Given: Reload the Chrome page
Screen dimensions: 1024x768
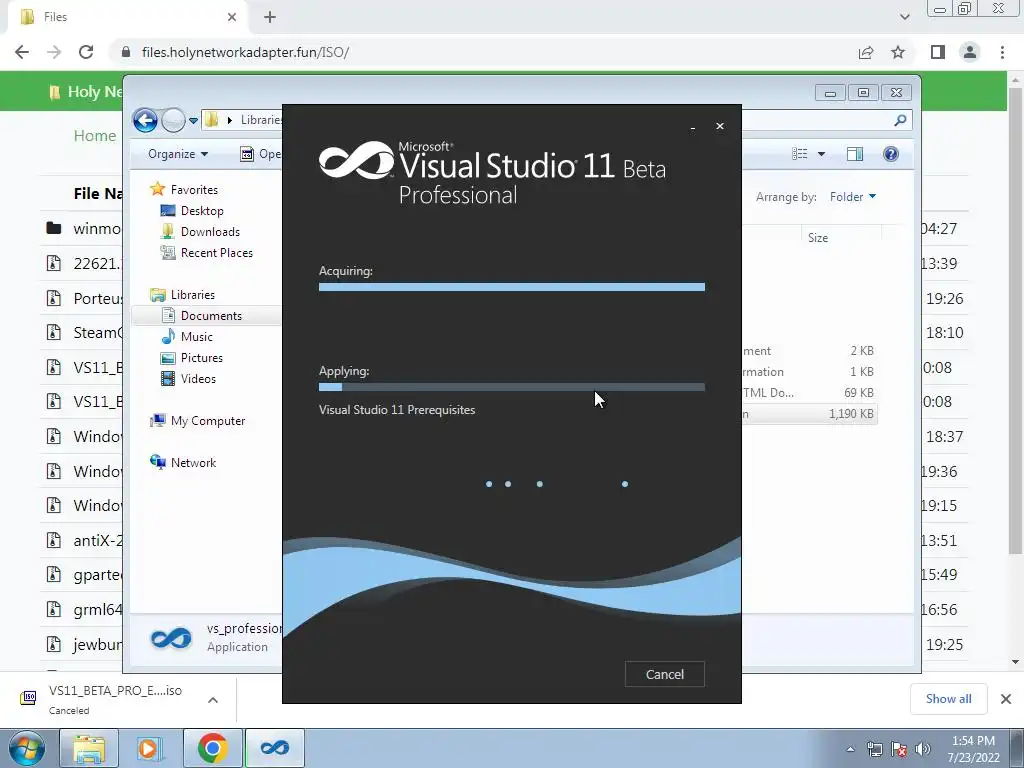Looking at the screenshot, I should tap(86, 52).
